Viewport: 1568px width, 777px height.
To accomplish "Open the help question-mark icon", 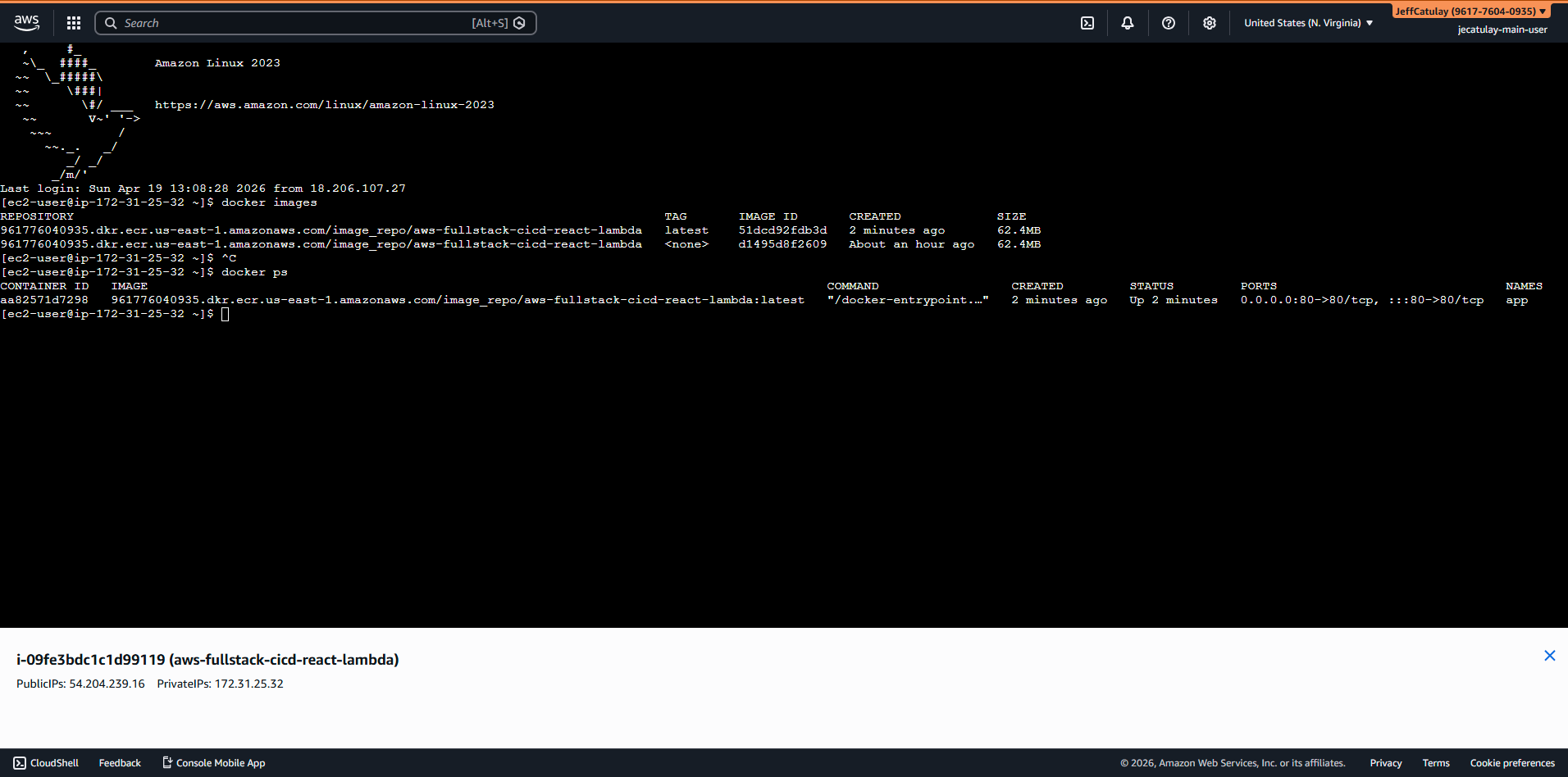I will pyautogui.click(x=1169, y=23).
